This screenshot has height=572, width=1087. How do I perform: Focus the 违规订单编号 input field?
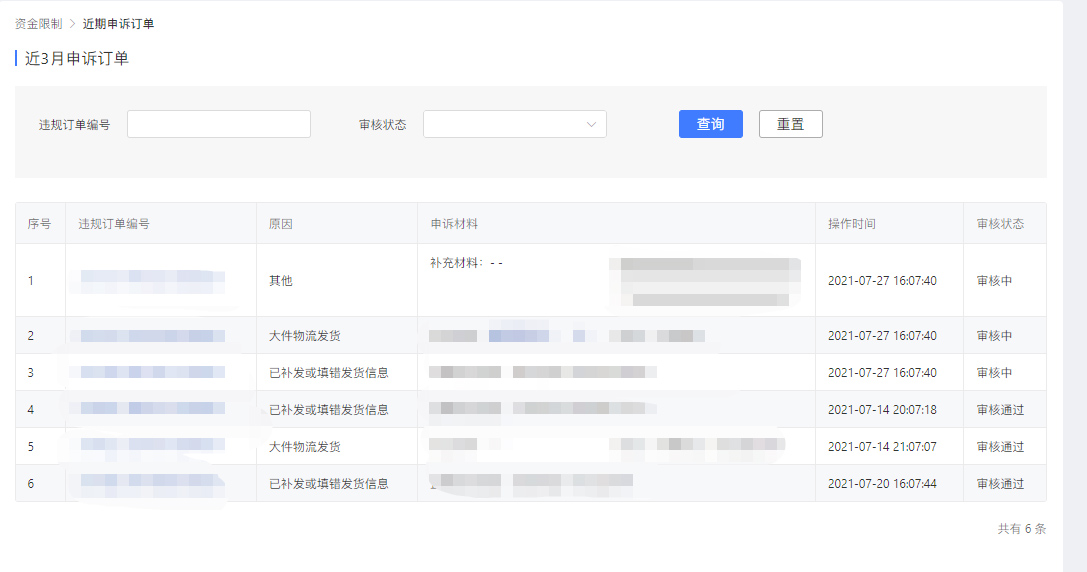pyautogui.click(x=219, y=124)
